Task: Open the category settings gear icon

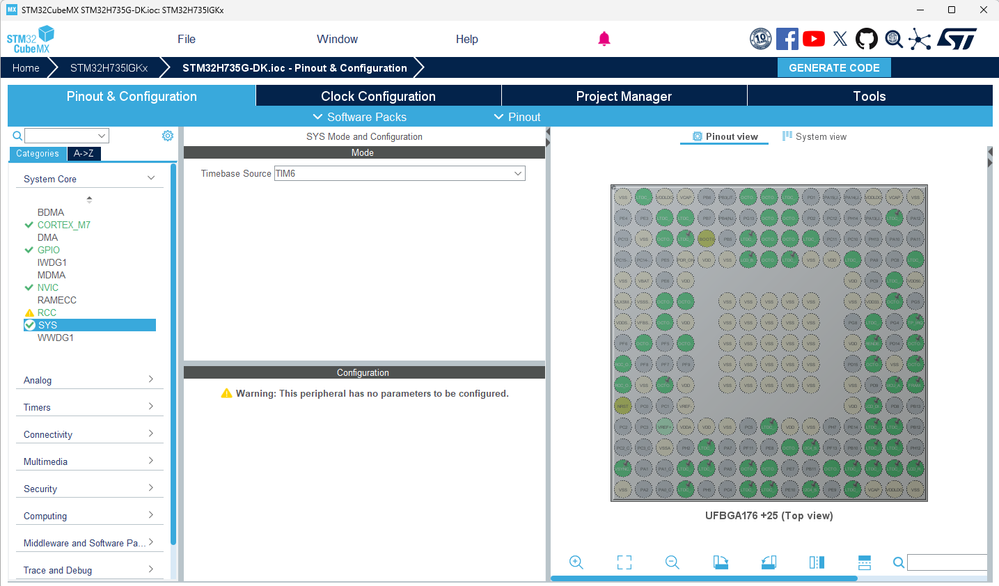Action: pyautogui.click(x=168, y=136)
